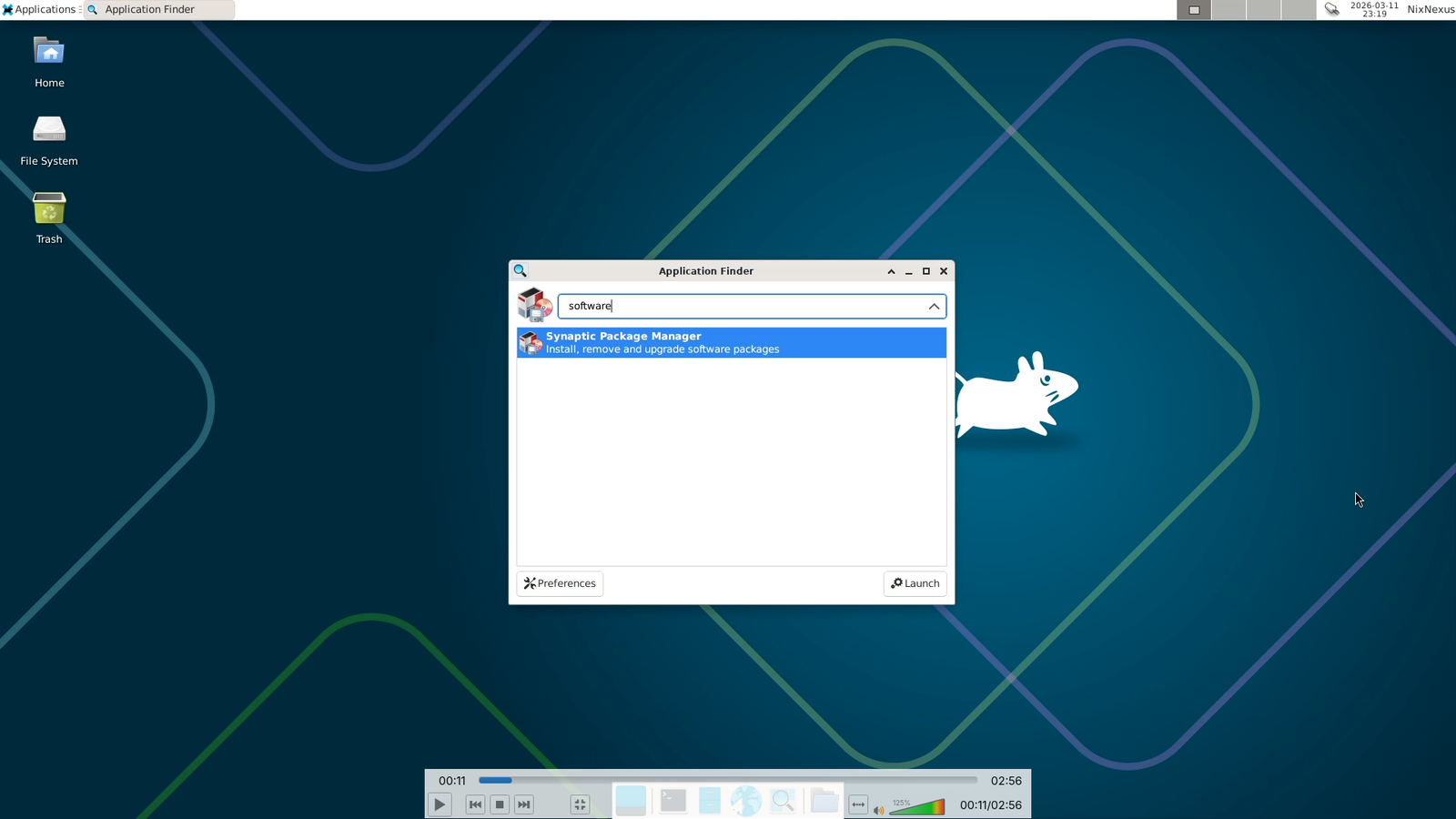
Task: Open the Applications menu
Action: [x=40, y=9]
